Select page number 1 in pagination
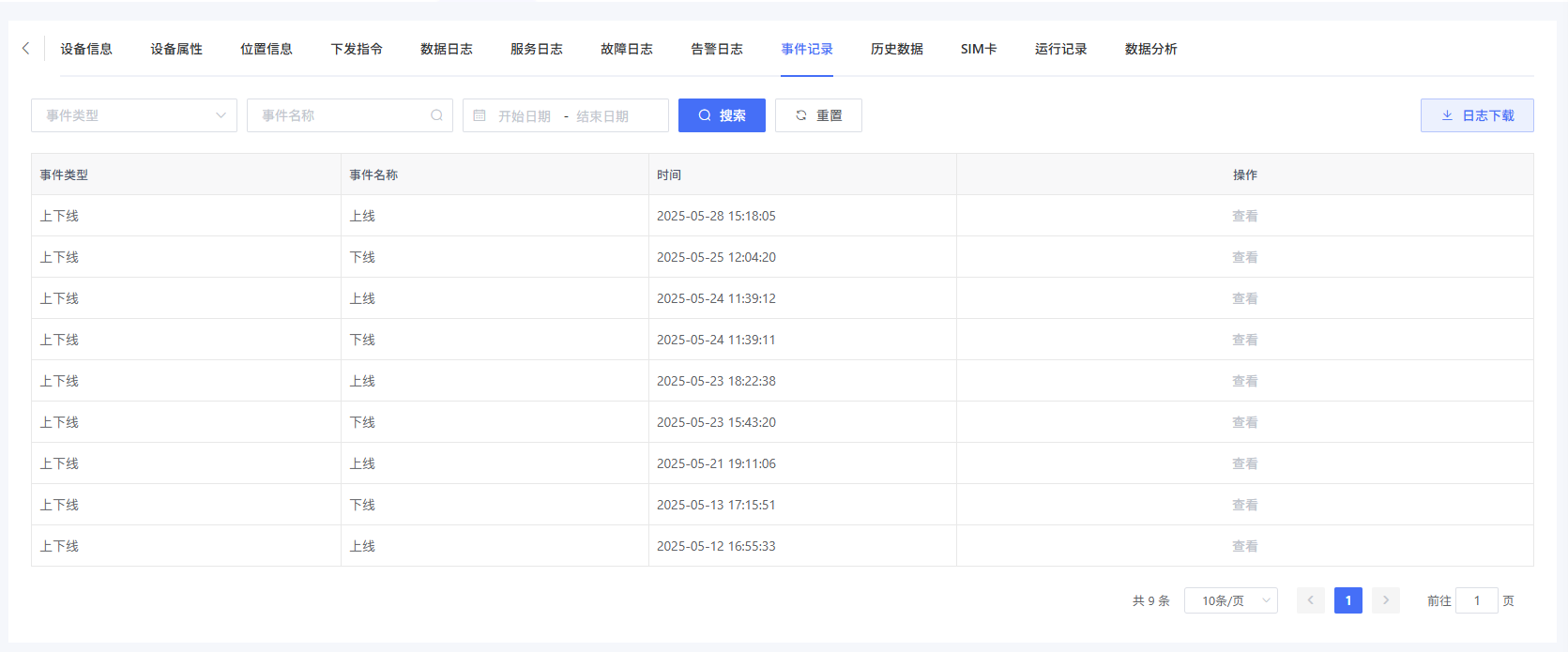 tap(1347, 600)
